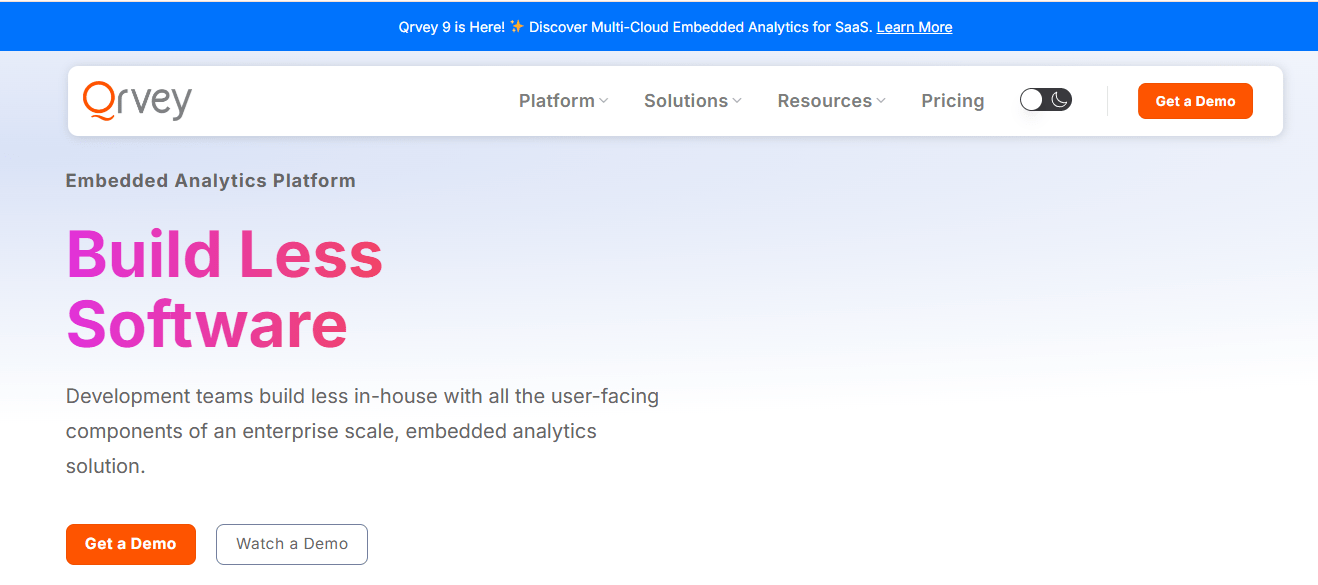Click the sparkle icon in the announcement banner
Image resolution: width=1318 pixels, height=585 pixels.
point(517,27)
